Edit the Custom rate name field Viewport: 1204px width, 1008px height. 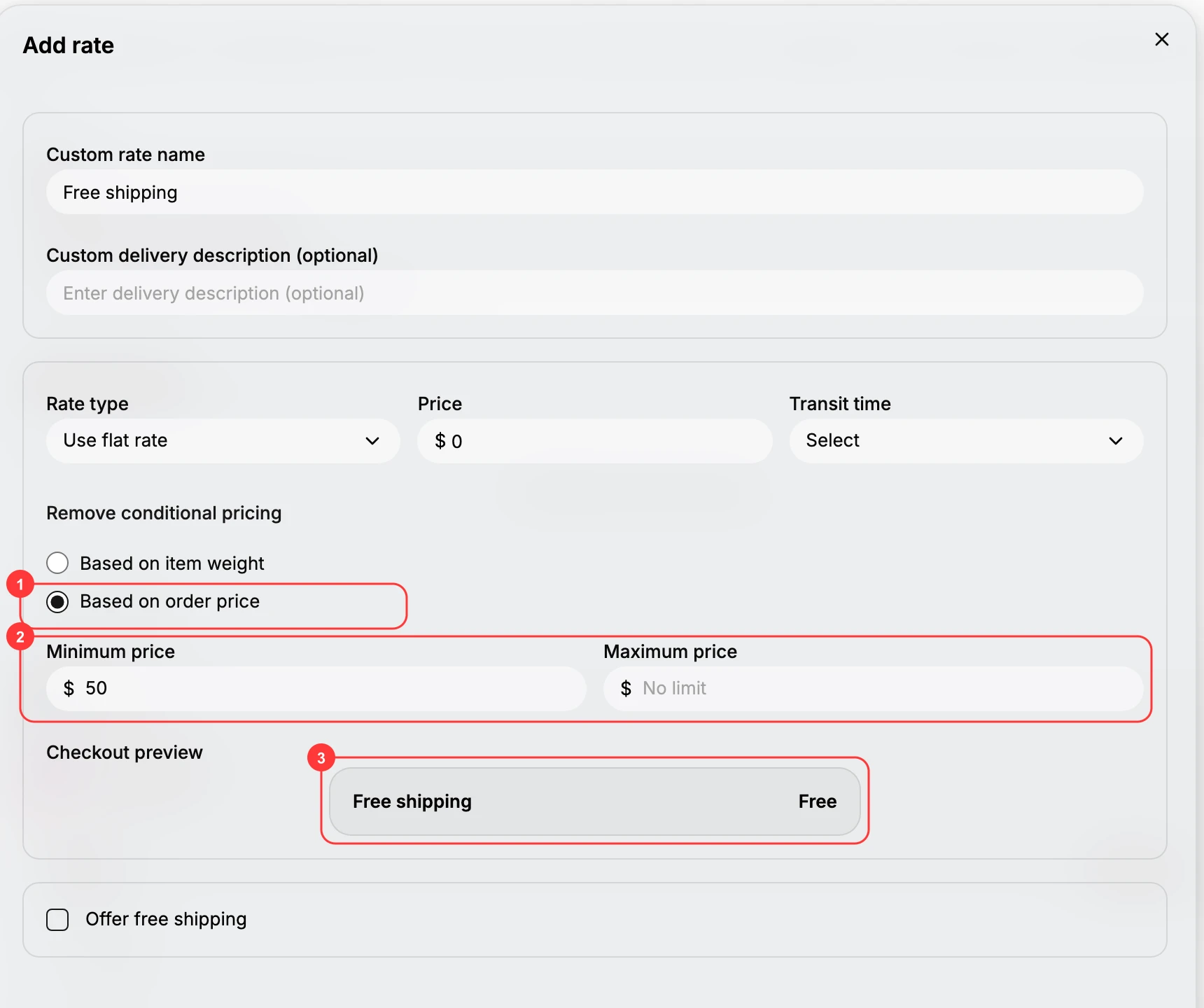(595, 192)
